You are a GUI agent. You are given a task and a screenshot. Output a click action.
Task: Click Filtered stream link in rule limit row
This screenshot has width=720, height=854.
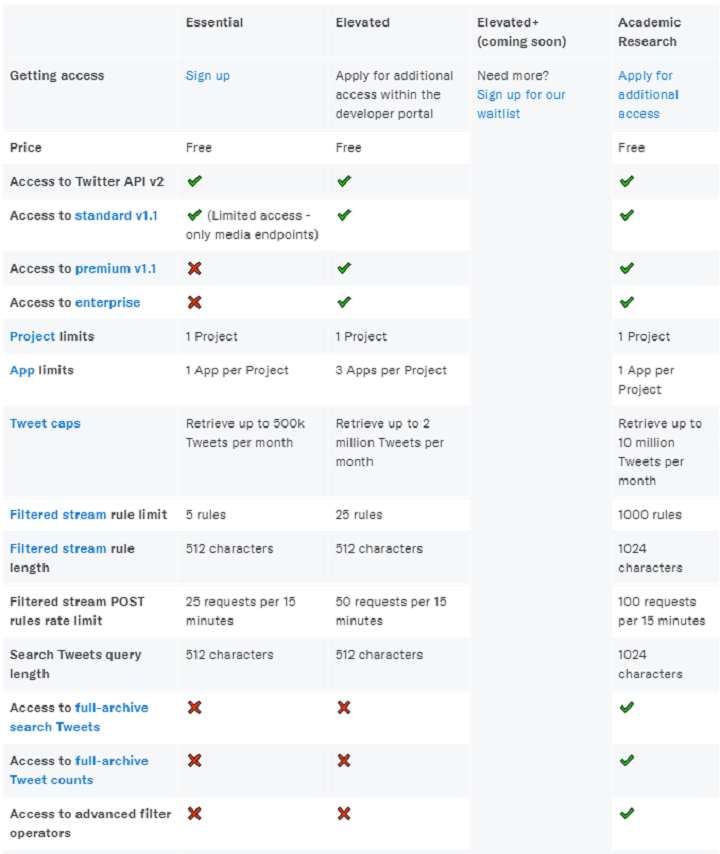(x=58, y=515)
